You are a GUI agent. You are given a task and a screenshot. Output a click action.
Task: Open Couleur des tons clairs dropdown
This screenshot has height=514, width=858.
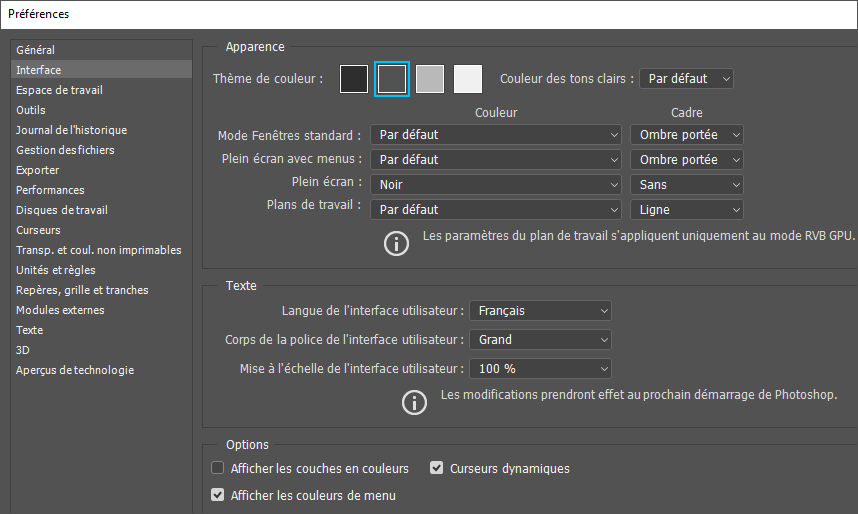pos(686,78)
